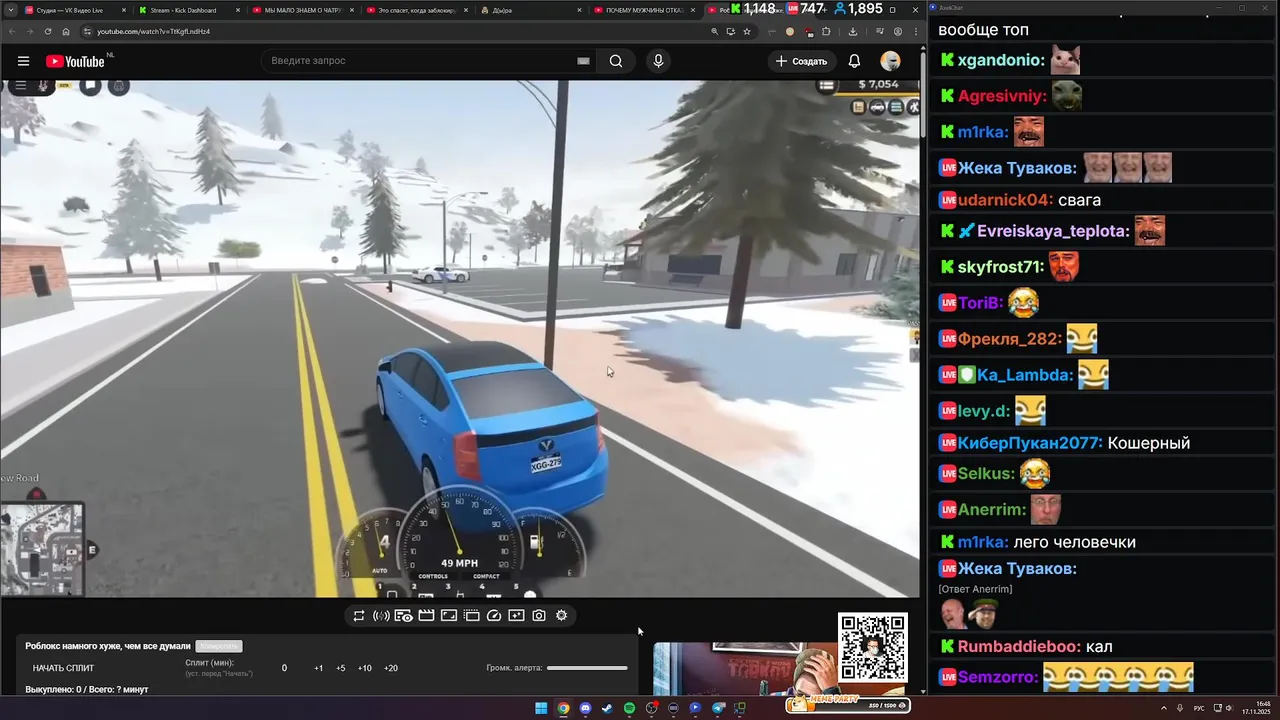Click the minimap in the game video
The image size is (1280, 720).
coord(42,548)
